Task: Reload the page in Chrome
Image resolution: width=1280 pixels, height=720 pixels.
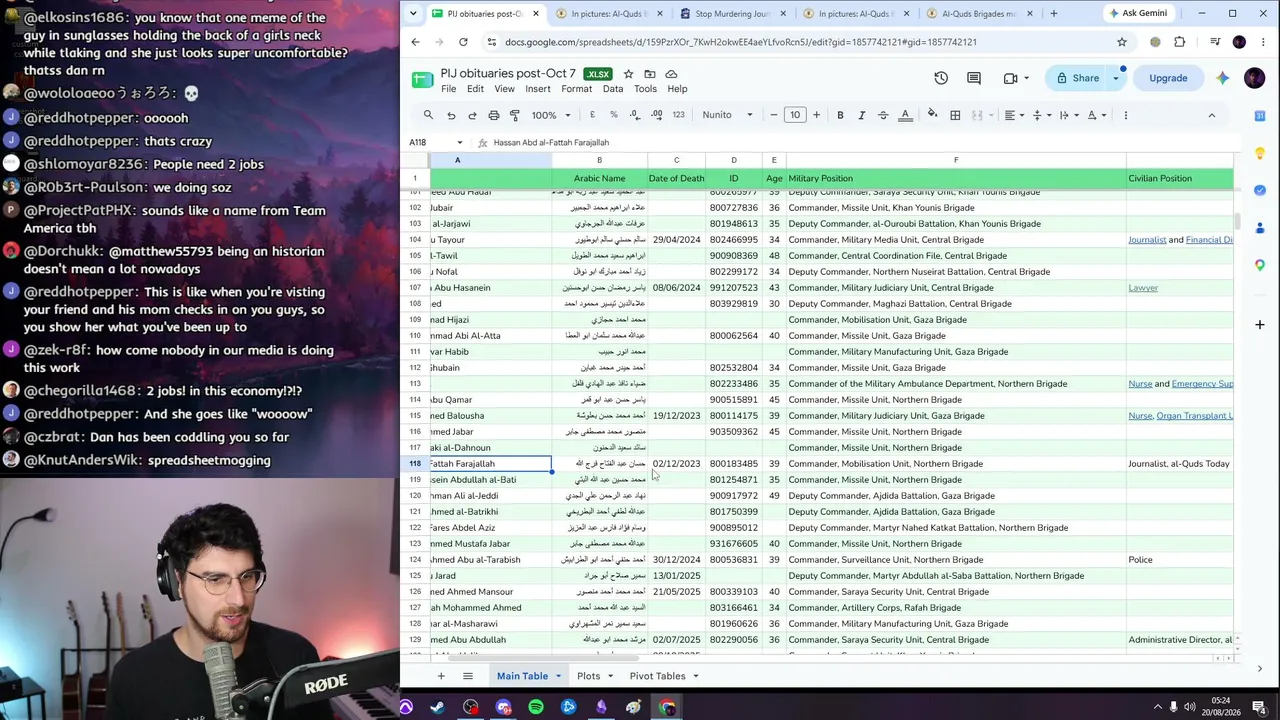Action: [x=463, y=42]
